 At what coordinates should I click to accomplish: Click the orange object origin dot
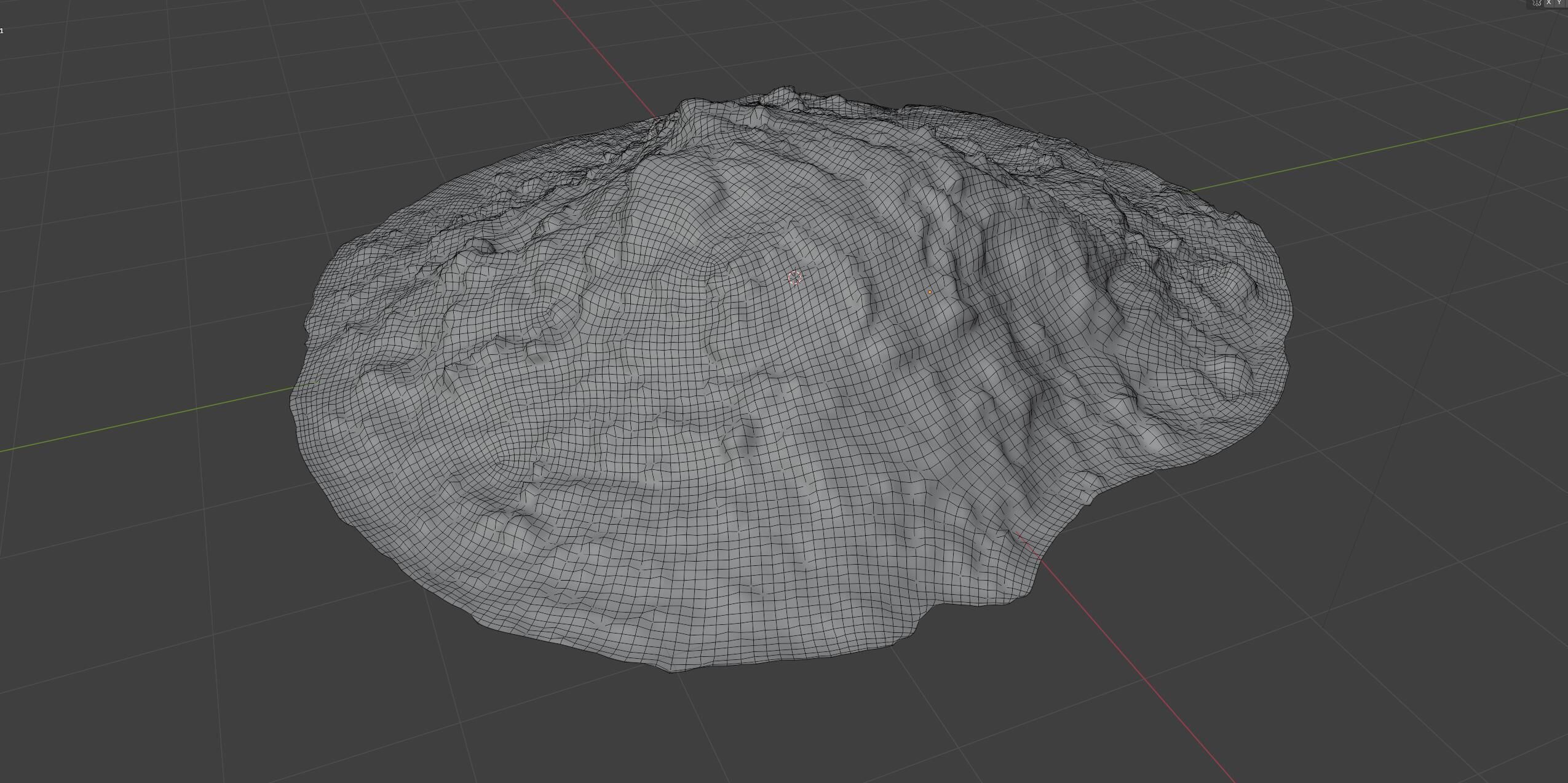(x=929, y=292)
